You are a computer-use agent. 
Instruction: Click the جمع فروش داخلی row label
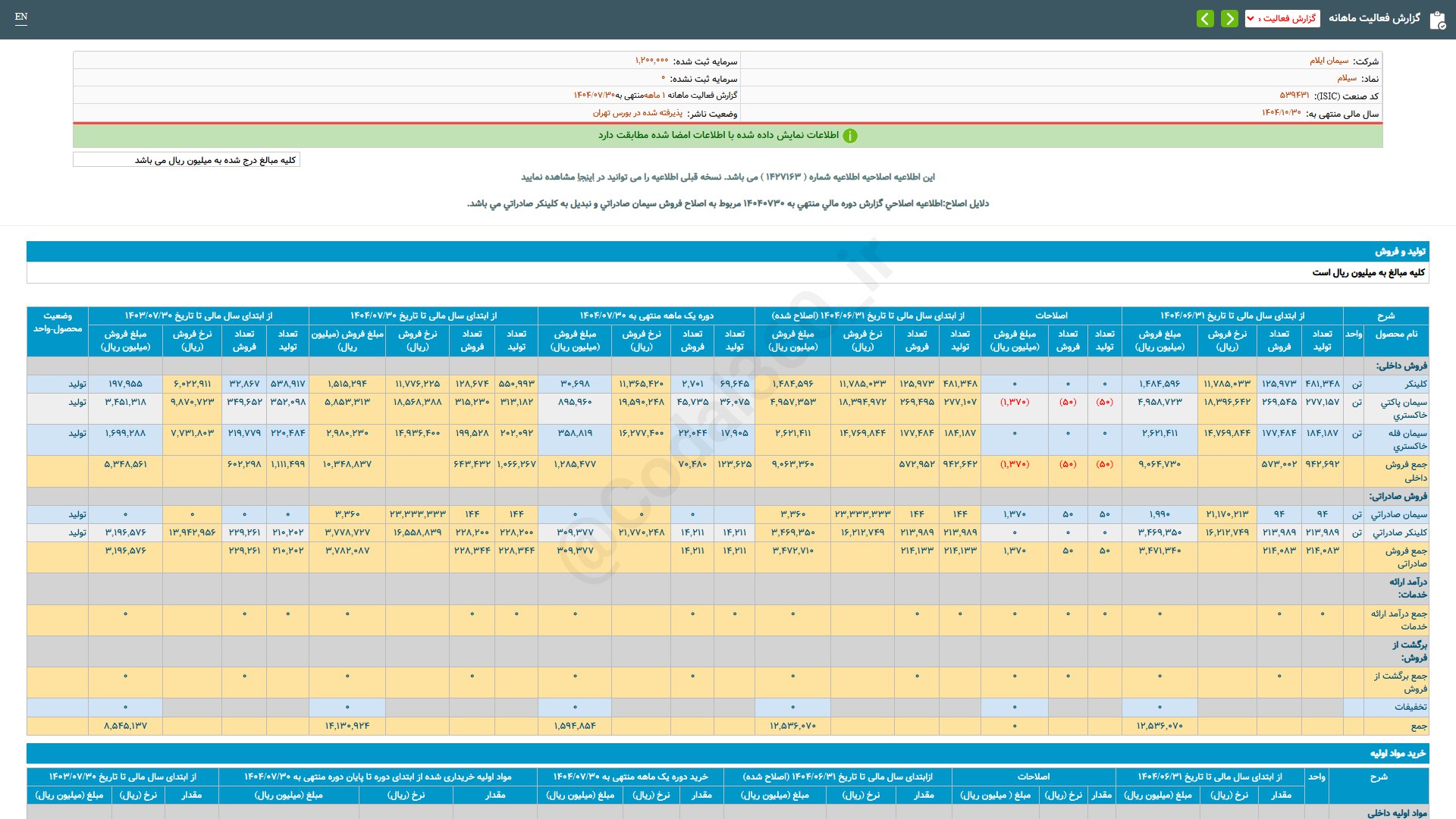click(x=1406, y=471)
